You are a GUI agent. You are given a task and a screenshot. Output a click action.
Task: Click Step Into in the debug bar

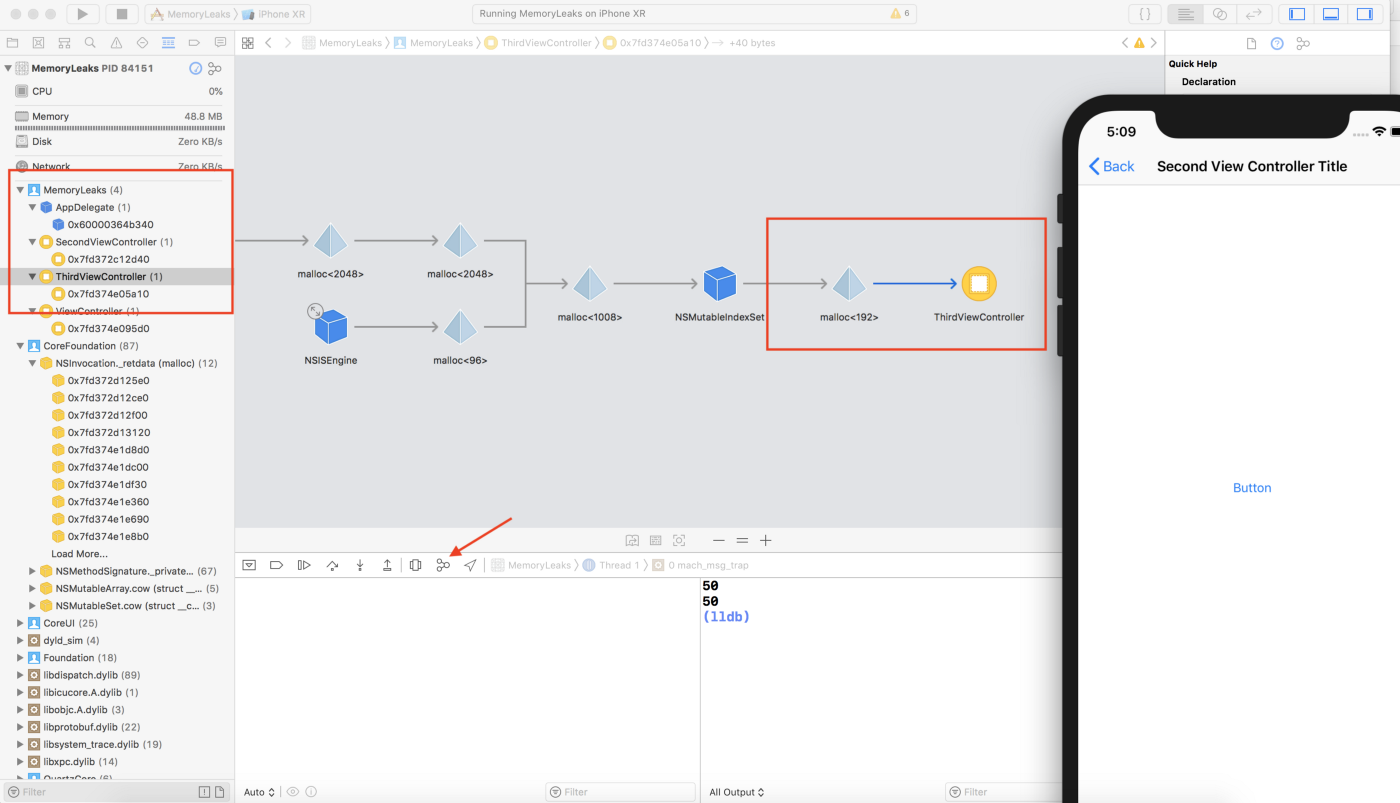360,565
